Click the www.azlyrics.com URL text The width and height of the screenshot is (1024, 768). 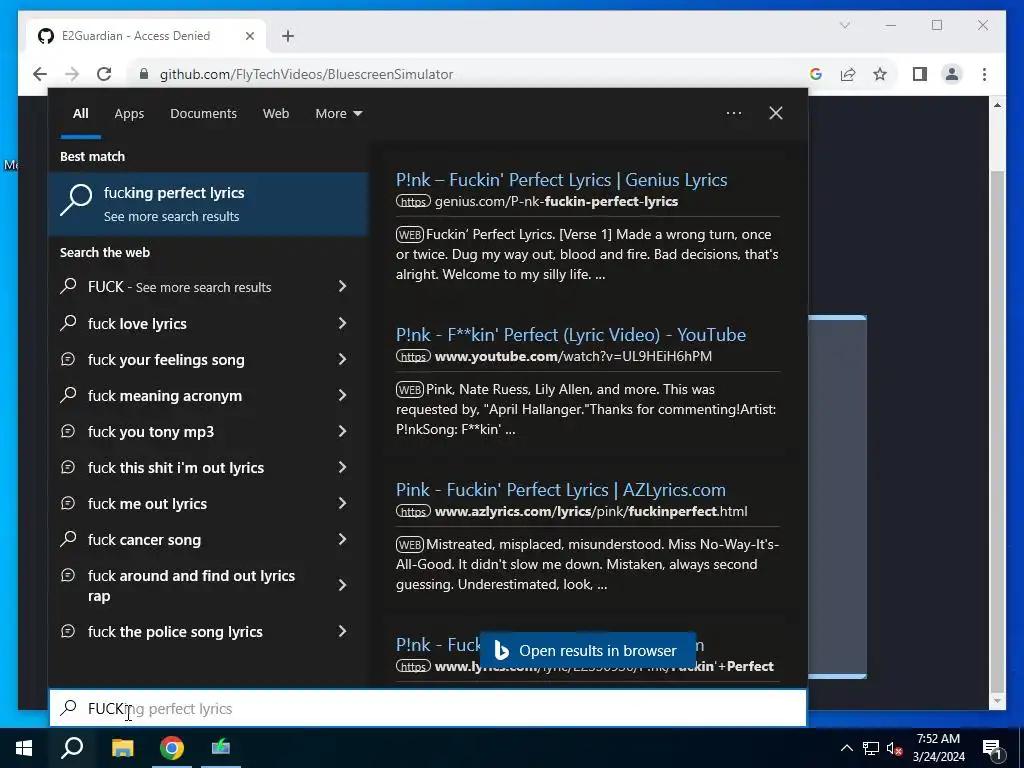click(x=591, y=511)
